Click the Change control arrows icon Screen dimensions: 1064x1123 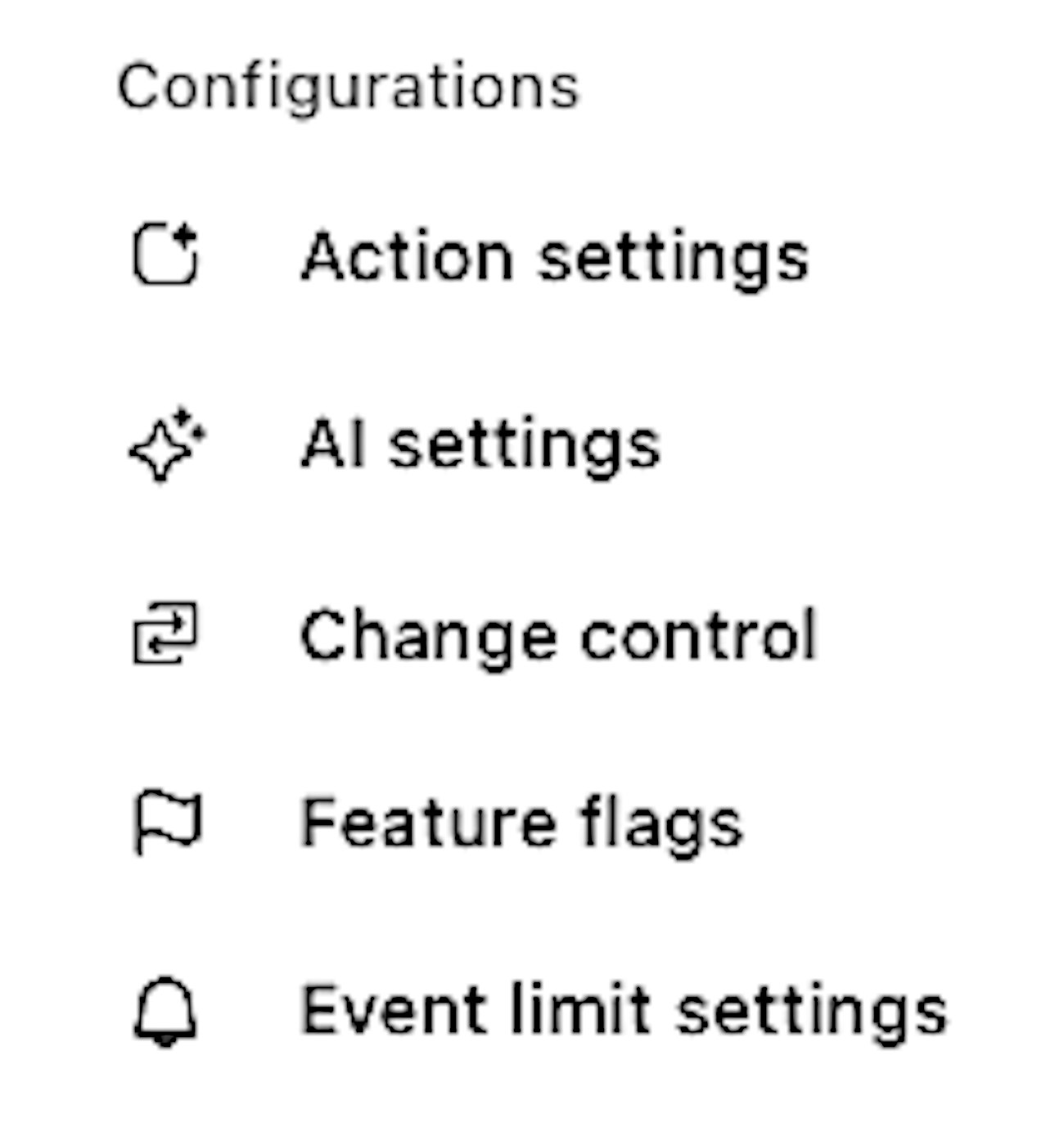[x=165, y=634]
